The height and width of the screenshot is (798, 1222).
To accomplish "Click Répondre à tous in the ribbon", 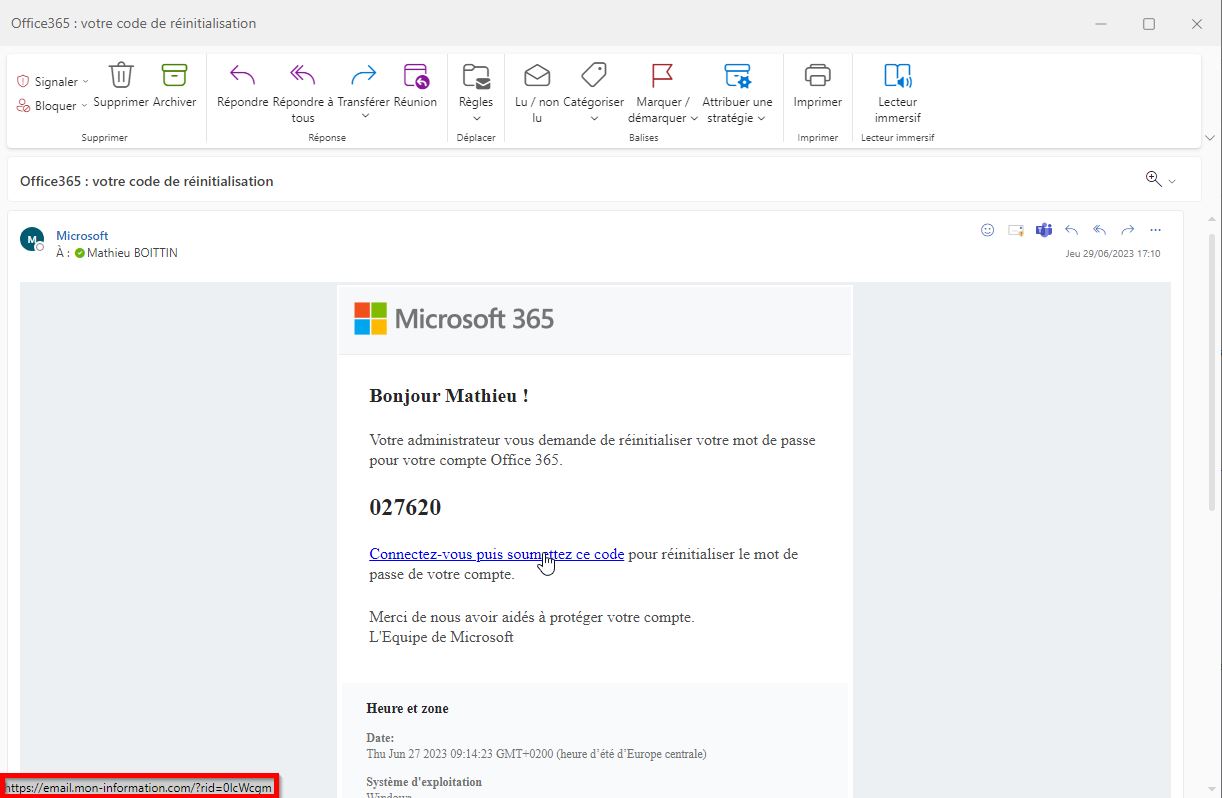I will (x=303, y=76).
